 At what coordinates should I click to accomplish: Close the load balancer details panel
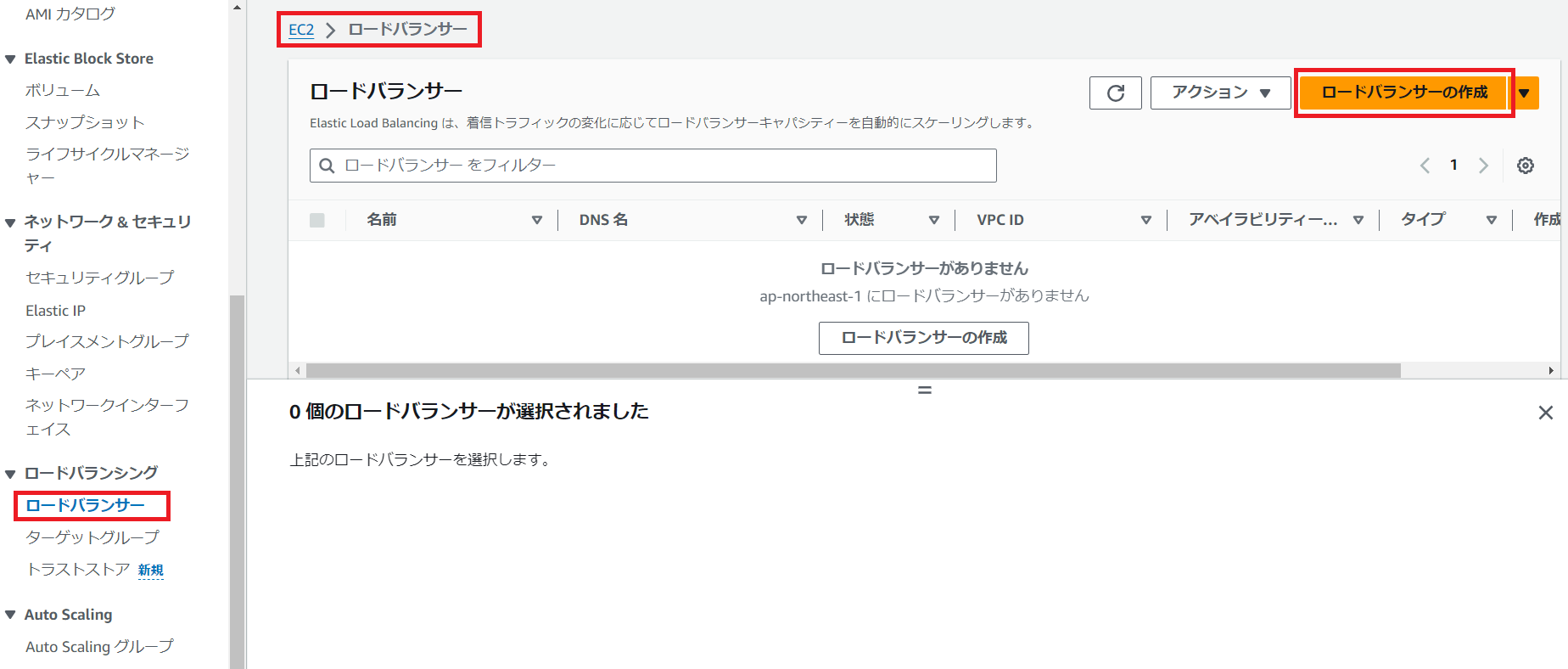(1545, 413)
